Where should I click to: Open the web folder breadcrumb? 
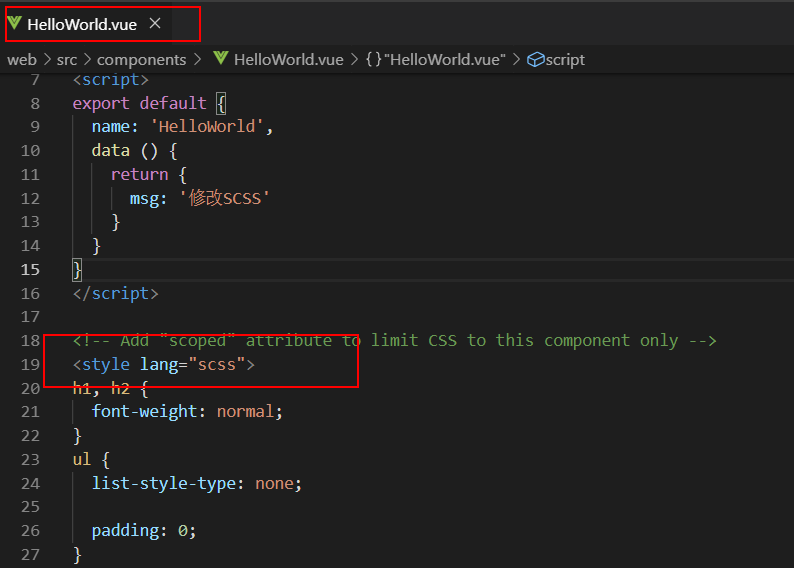pyautogui.click(x=22, y=60)
